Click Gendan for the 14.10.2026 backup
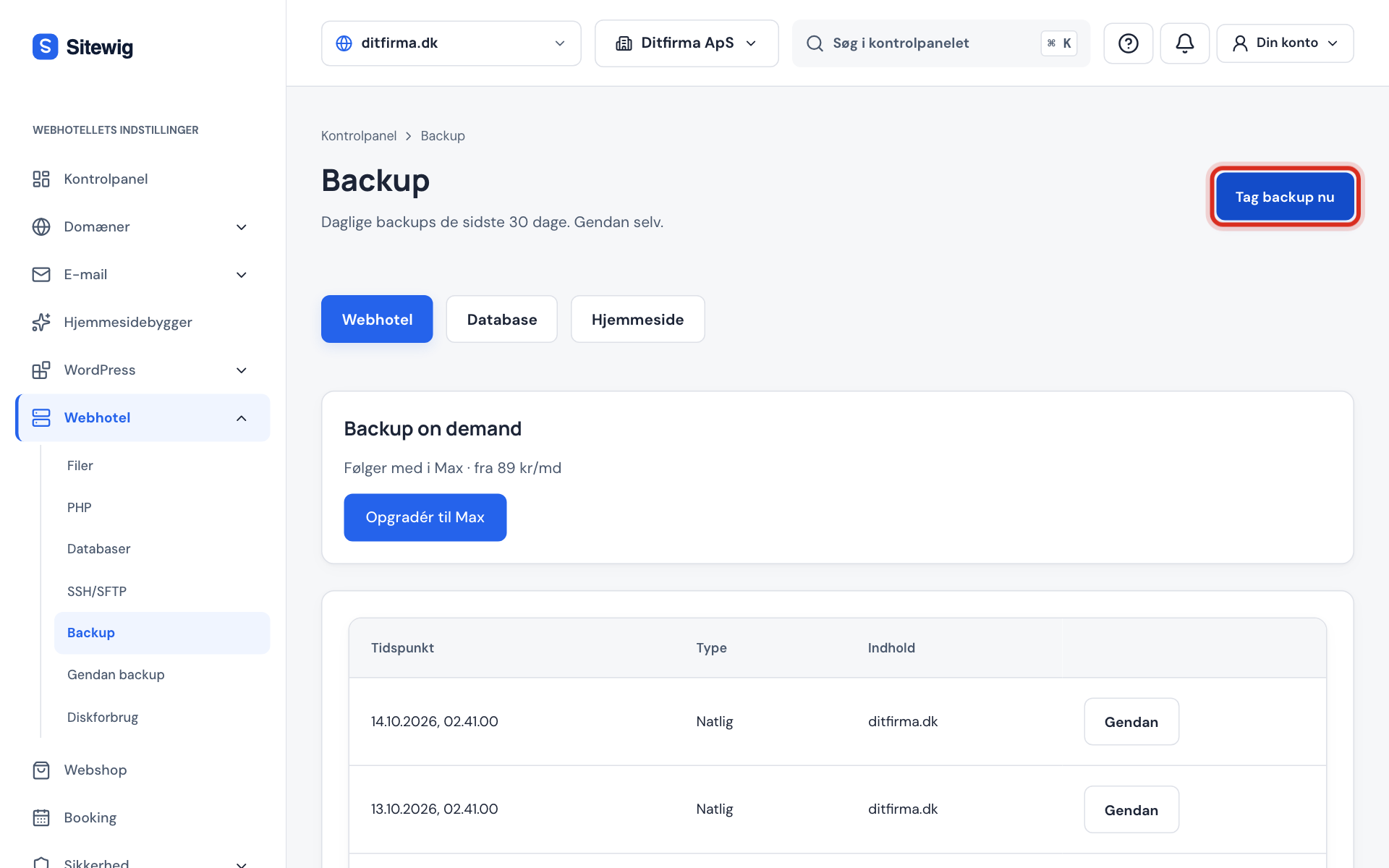 coord(1131,722)
